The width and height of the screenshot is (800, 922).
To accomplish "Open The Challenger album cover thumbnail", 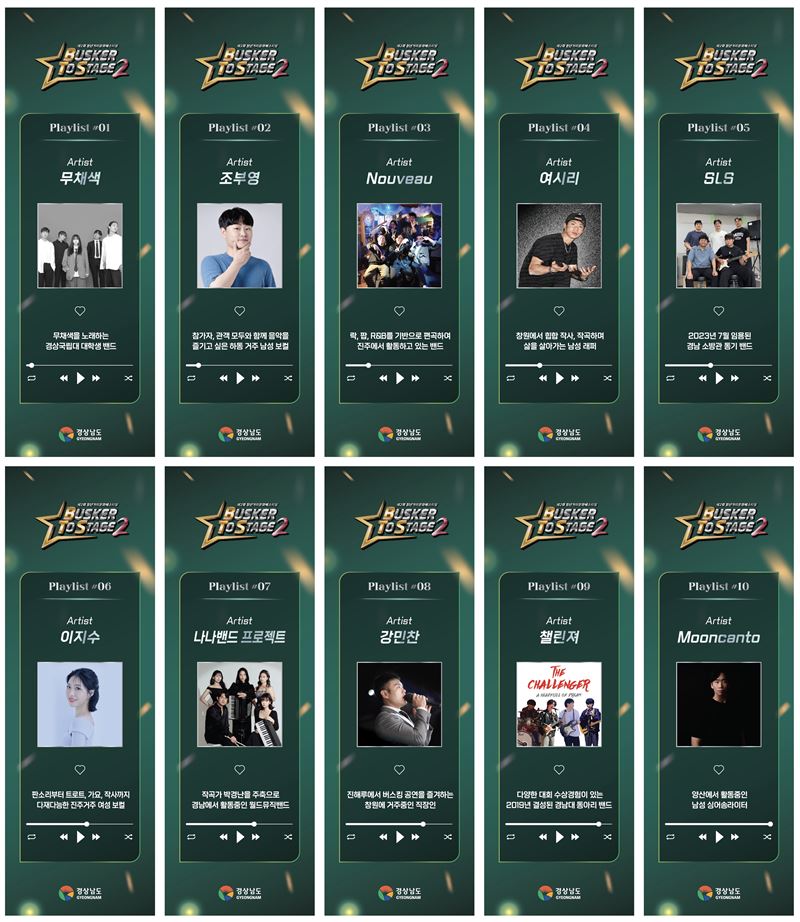I will [x=559, y=704].
